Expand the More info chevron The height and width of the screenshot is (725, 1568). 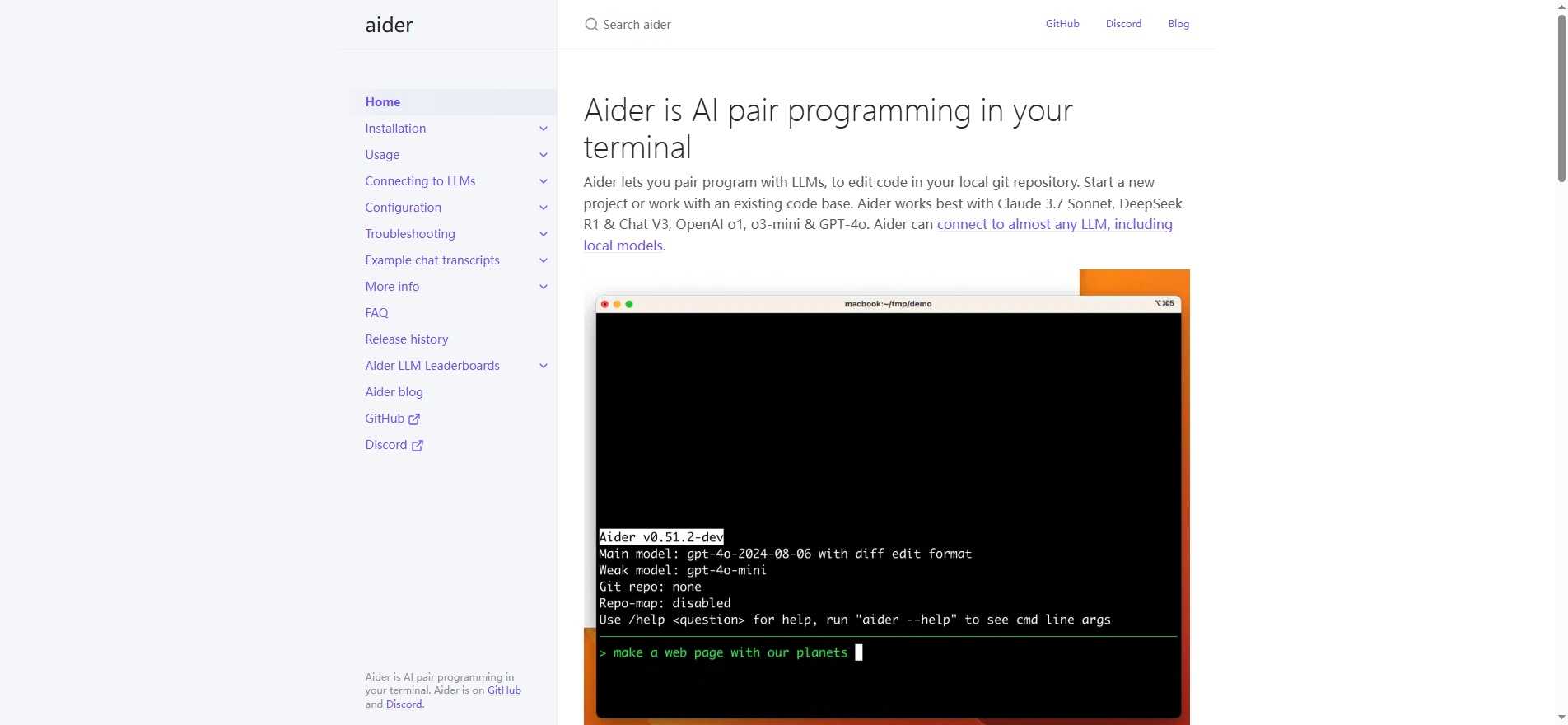[544, 287]
